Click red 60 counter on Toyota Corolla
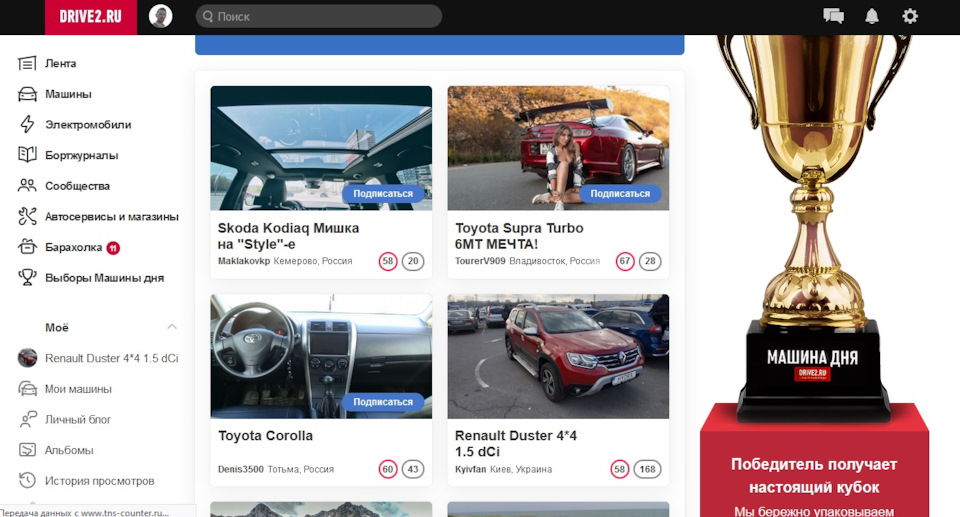 (388, 469)
